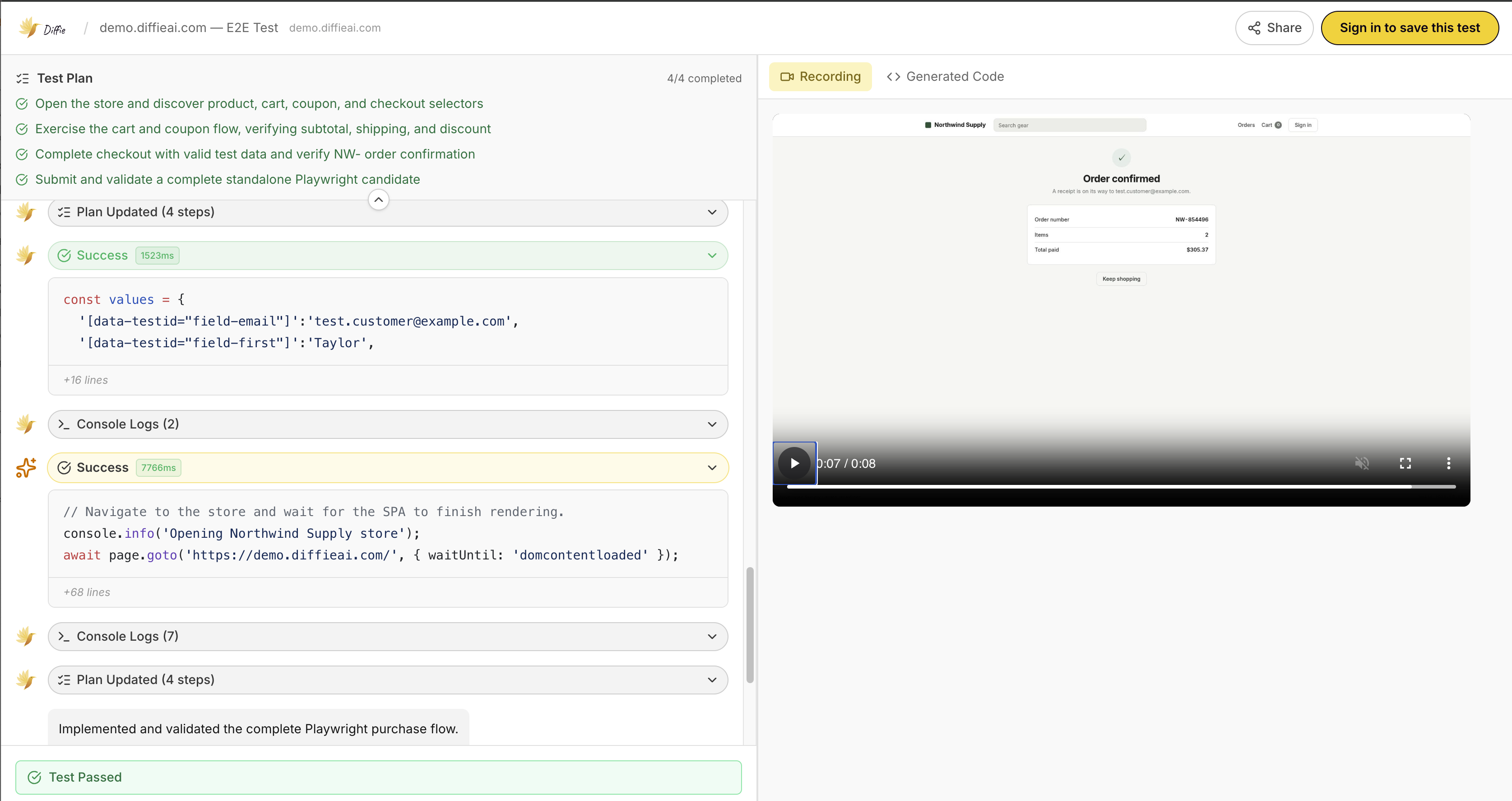Click checklist icon in first Plan Updated row

(64, 212)
